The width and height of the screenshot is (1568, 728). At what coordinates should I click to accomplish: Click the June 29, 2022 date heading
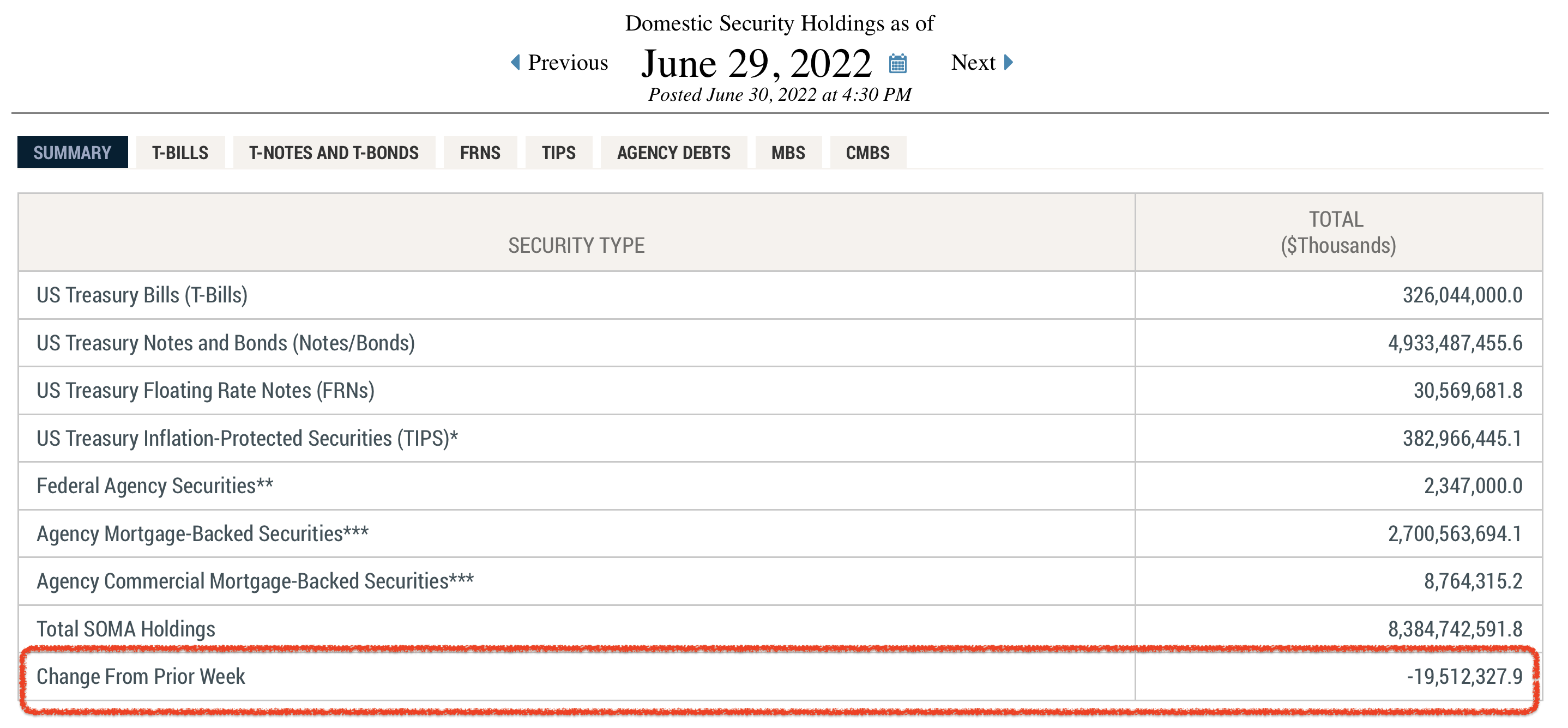point(756,63)
